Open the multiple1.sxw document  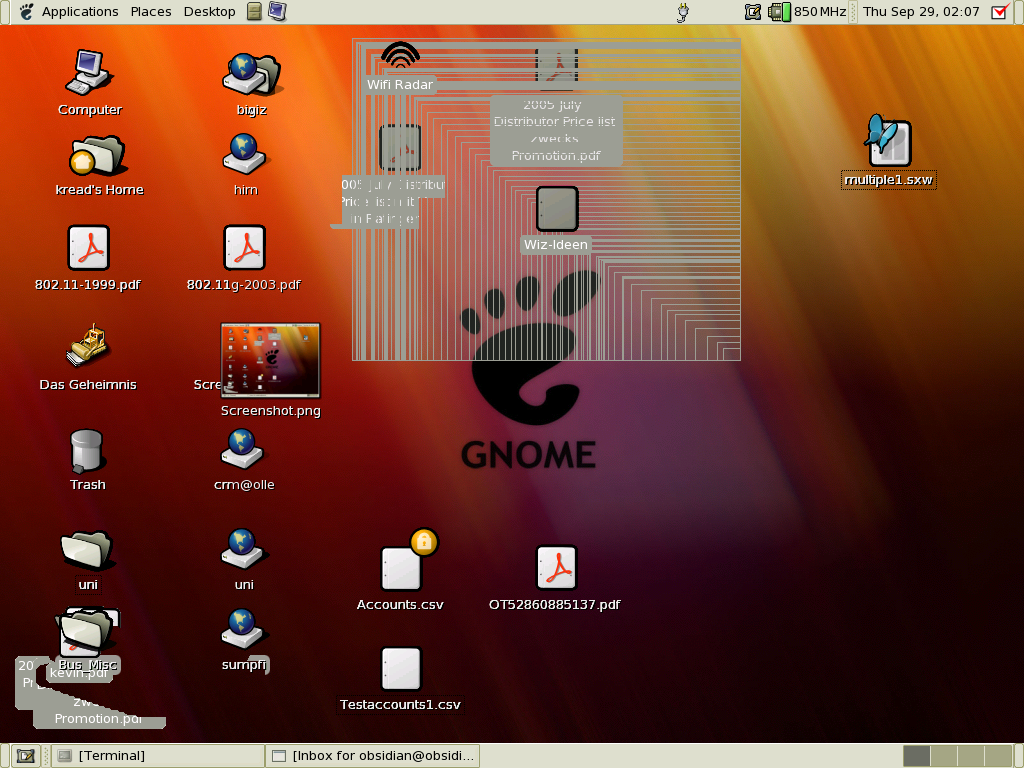[888, 143]
